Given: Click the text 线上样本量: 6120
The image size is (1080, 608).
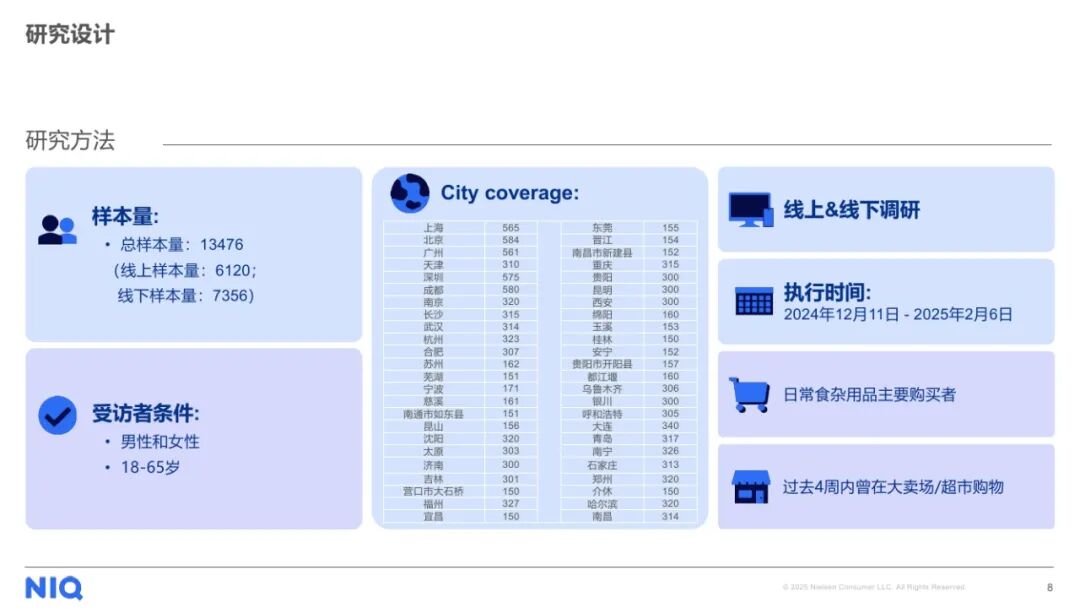Looking at the screenshot, I should point(186,270).
